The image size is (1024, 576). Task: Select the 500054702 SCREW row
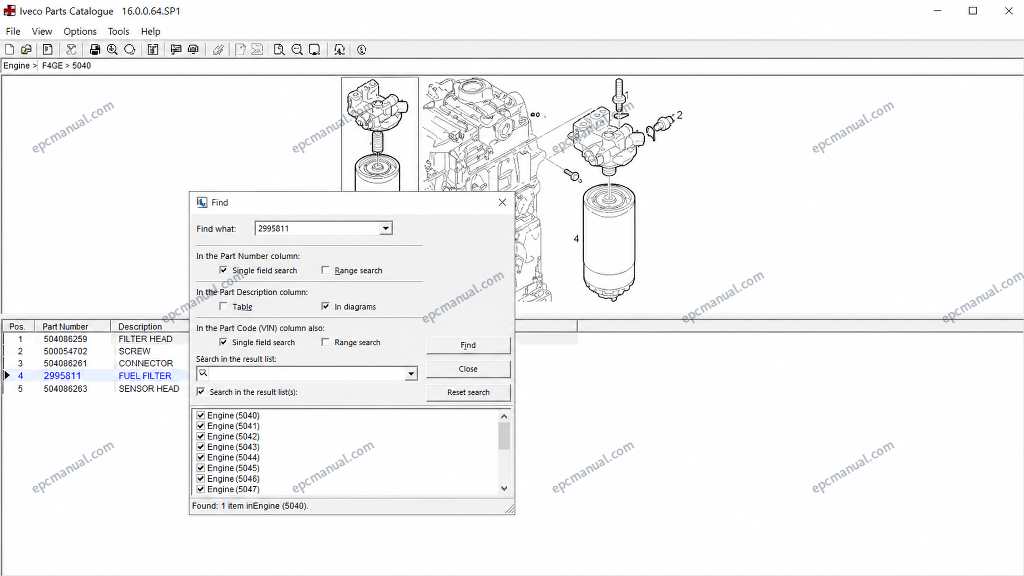click(x=97, y=351)
